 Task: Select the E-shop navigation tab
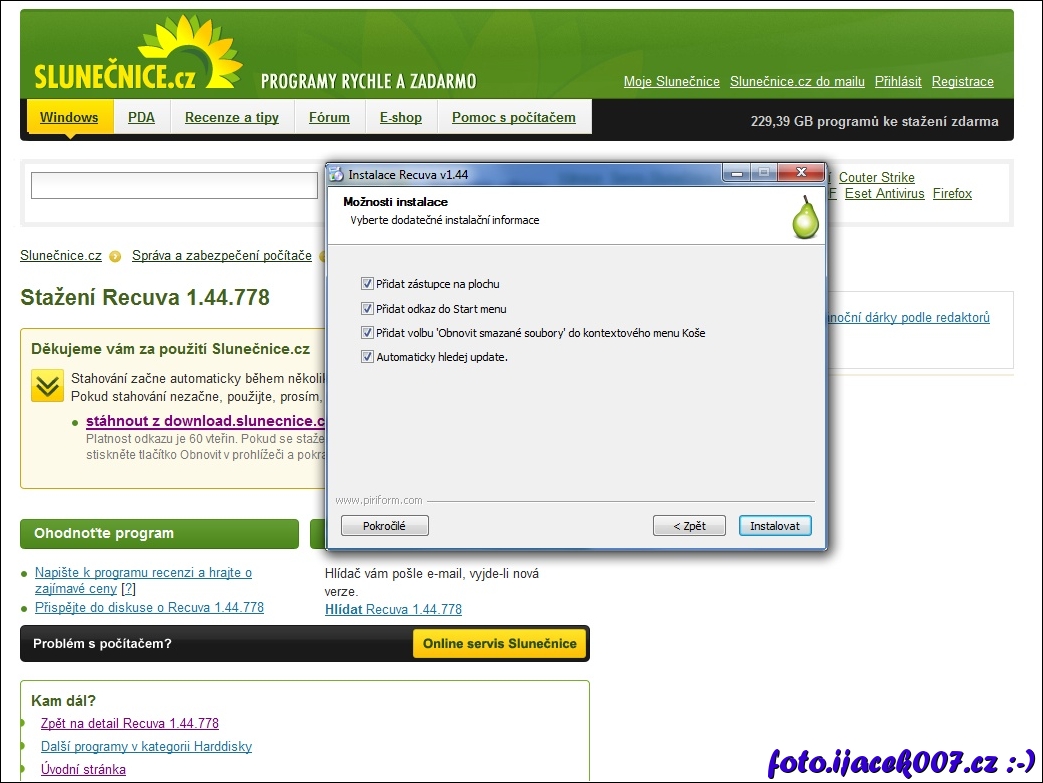pyautogui.click(x=400, y=117)
